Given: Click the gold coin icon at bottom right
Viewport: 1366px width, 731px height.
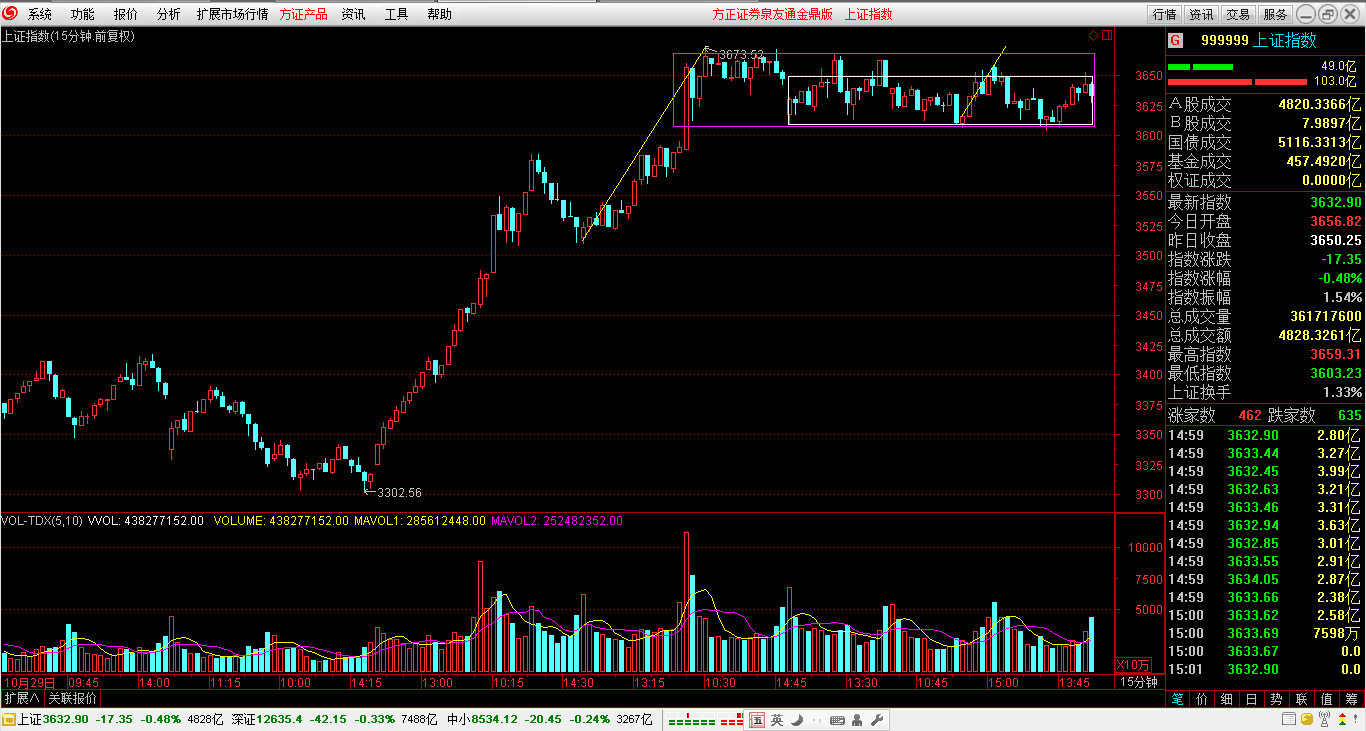Looking at the screenshot, I should point(1307,720).
